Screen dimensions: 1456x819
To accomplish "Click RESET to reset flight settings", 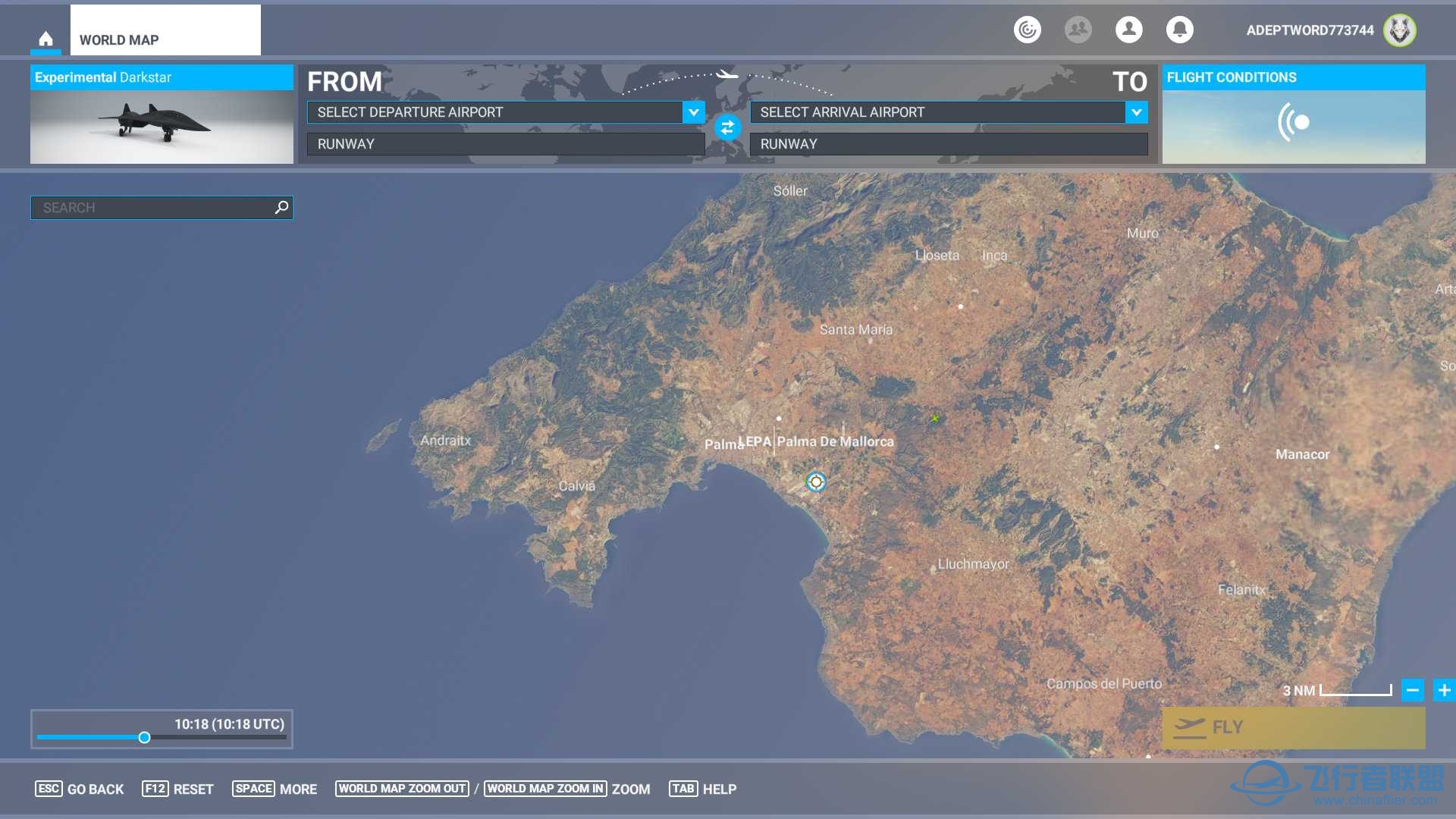I will (x=192, y=789).
